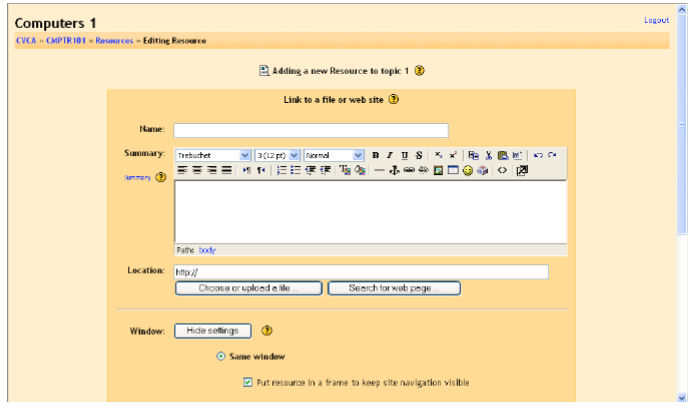Image resolution: width=696 pixels, height=407 pixels.
Task: Enlarge the editor to fullscreen
Action: [x=521, y=171]
